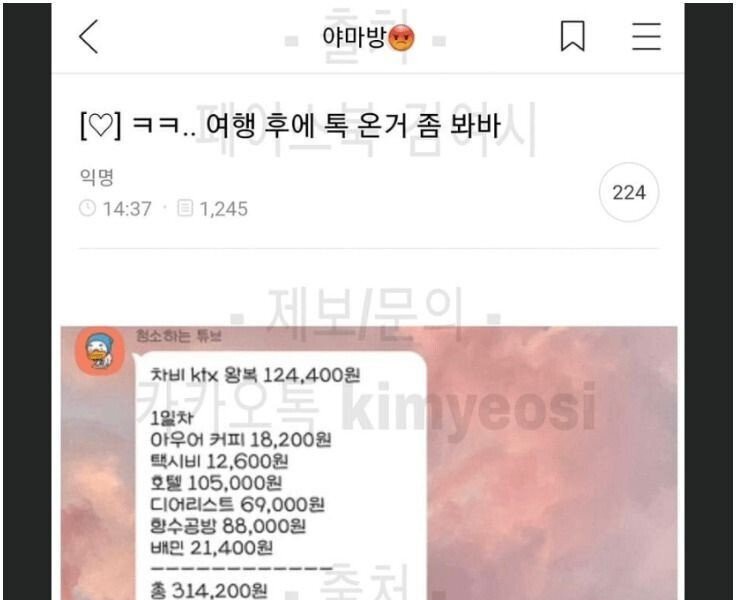The width and height of the screenshot is (746, 600).
Task: Open the 224 comments circle
Action: pyautogui.click(x=628, y=193)
